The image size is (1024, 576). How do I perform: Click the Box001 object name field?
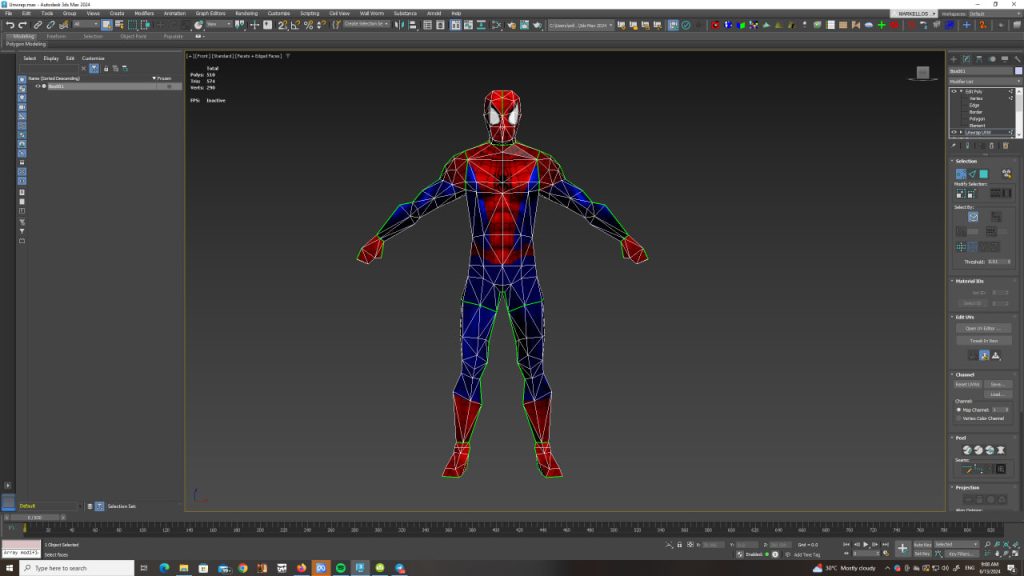point(981,71)
